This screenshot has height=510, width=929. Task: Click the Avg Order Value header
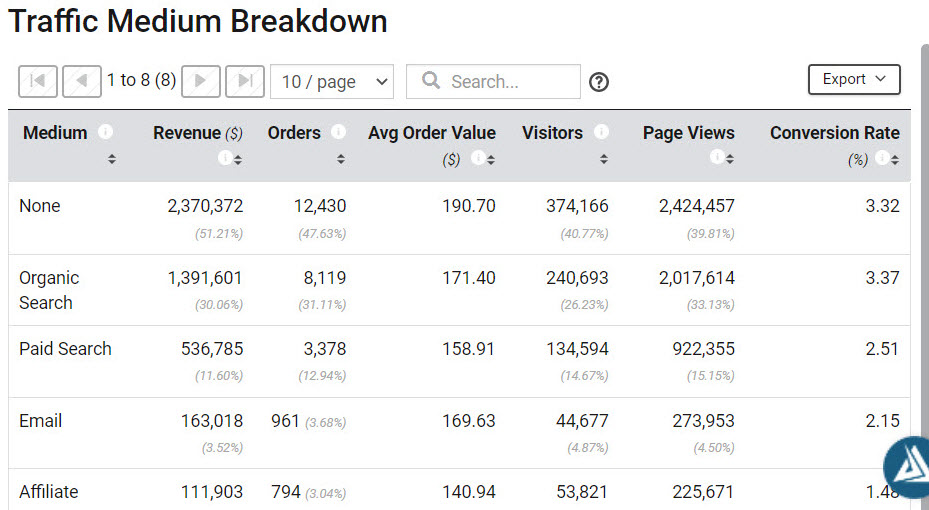(x=432, y=133)
